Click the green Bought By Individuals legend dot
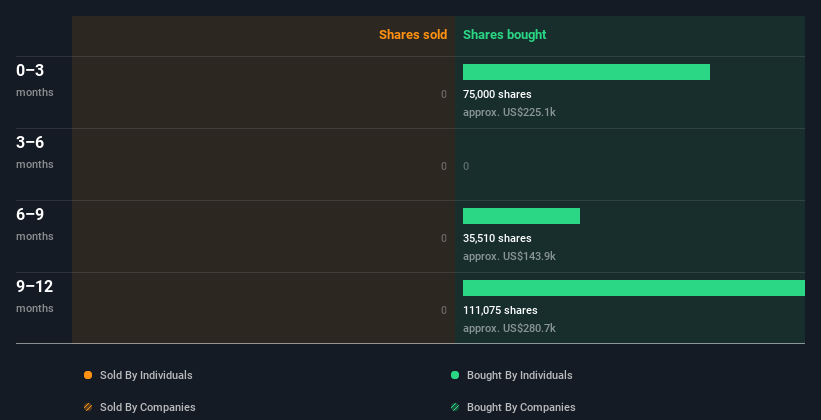 click(x=455, y=375)
